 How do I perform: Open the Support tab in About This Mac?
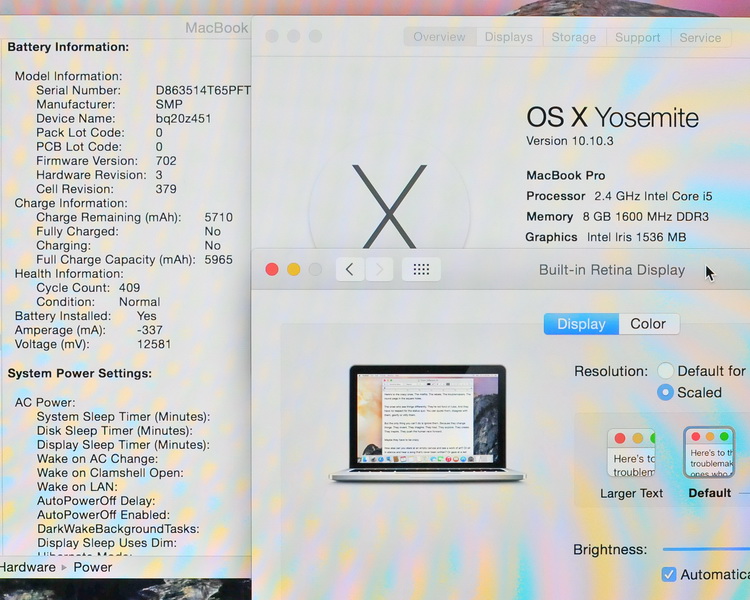(638, 37)
